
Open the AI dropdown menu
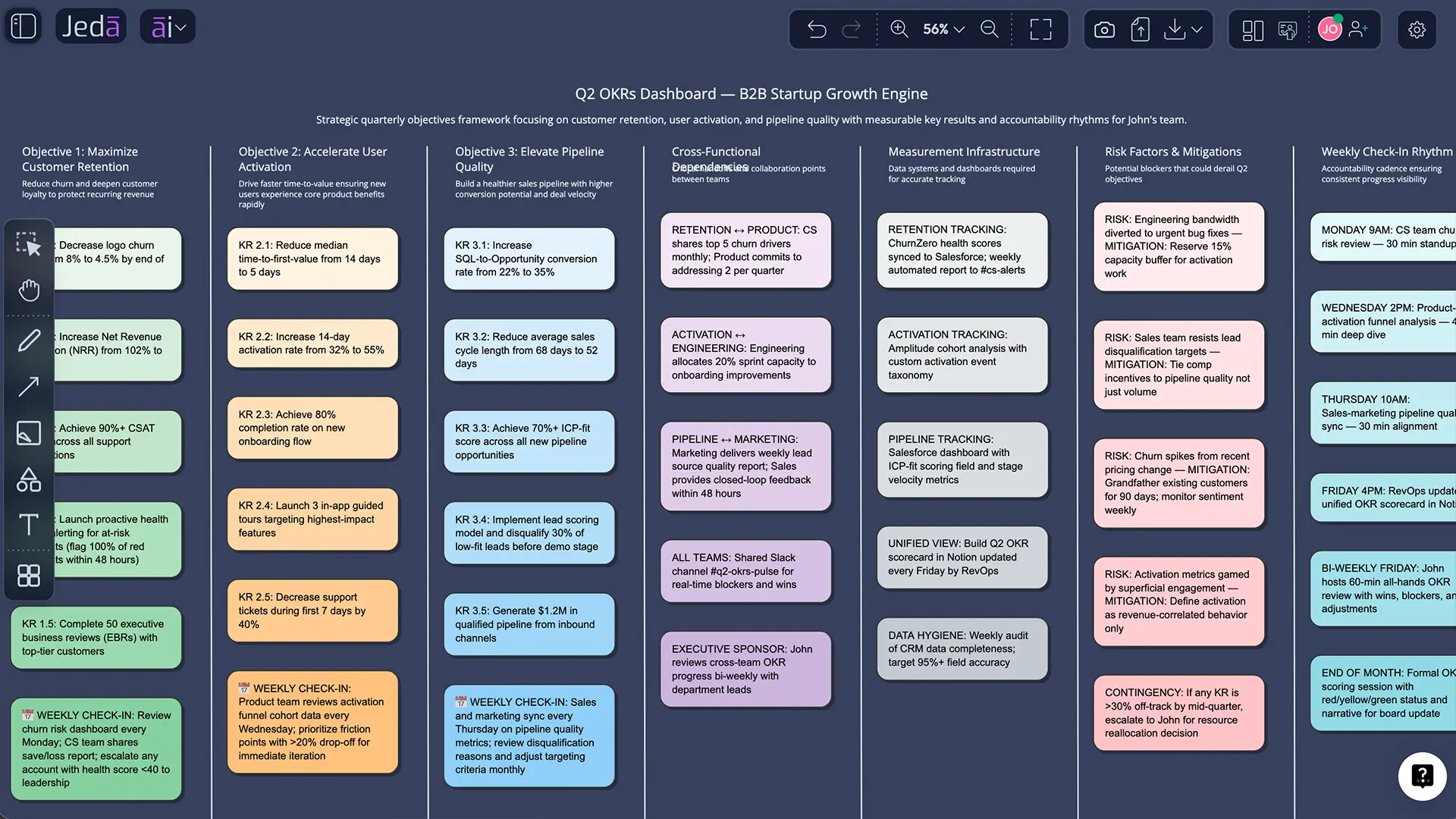tap(168, 27)
